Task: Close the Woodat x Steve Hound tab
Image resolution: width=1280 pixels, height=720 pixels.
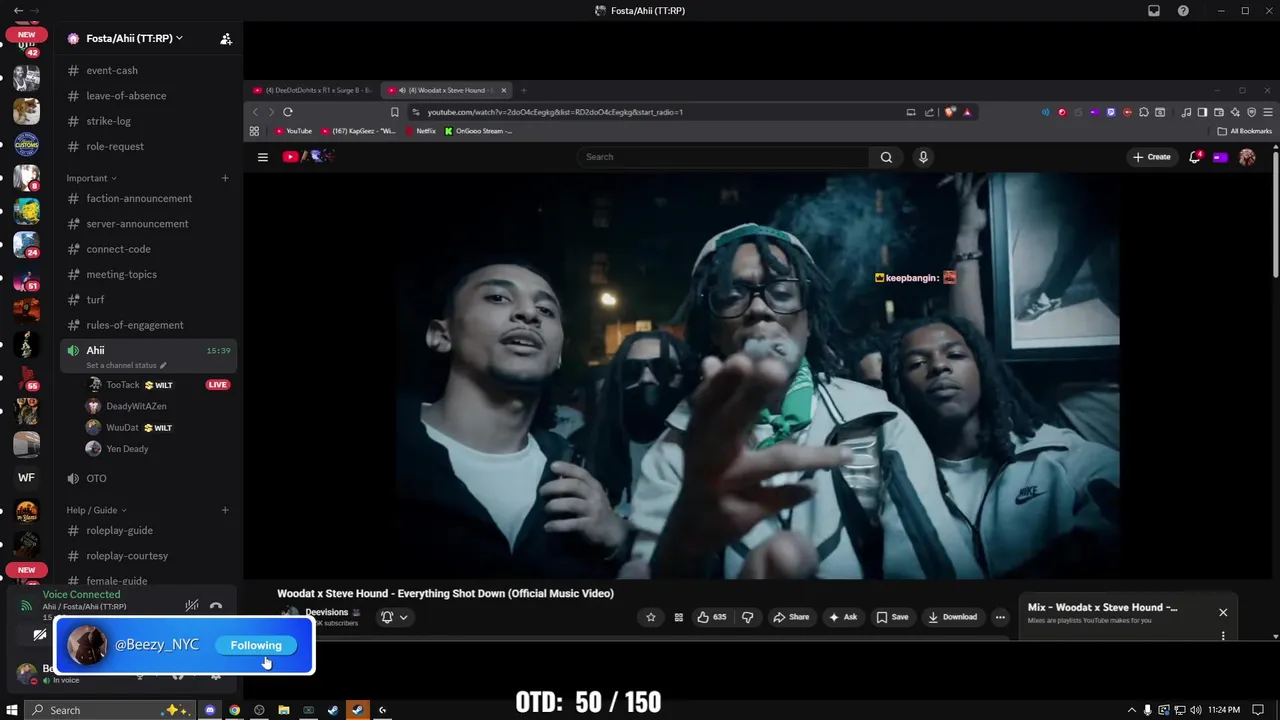Action: tap(504, 90)
